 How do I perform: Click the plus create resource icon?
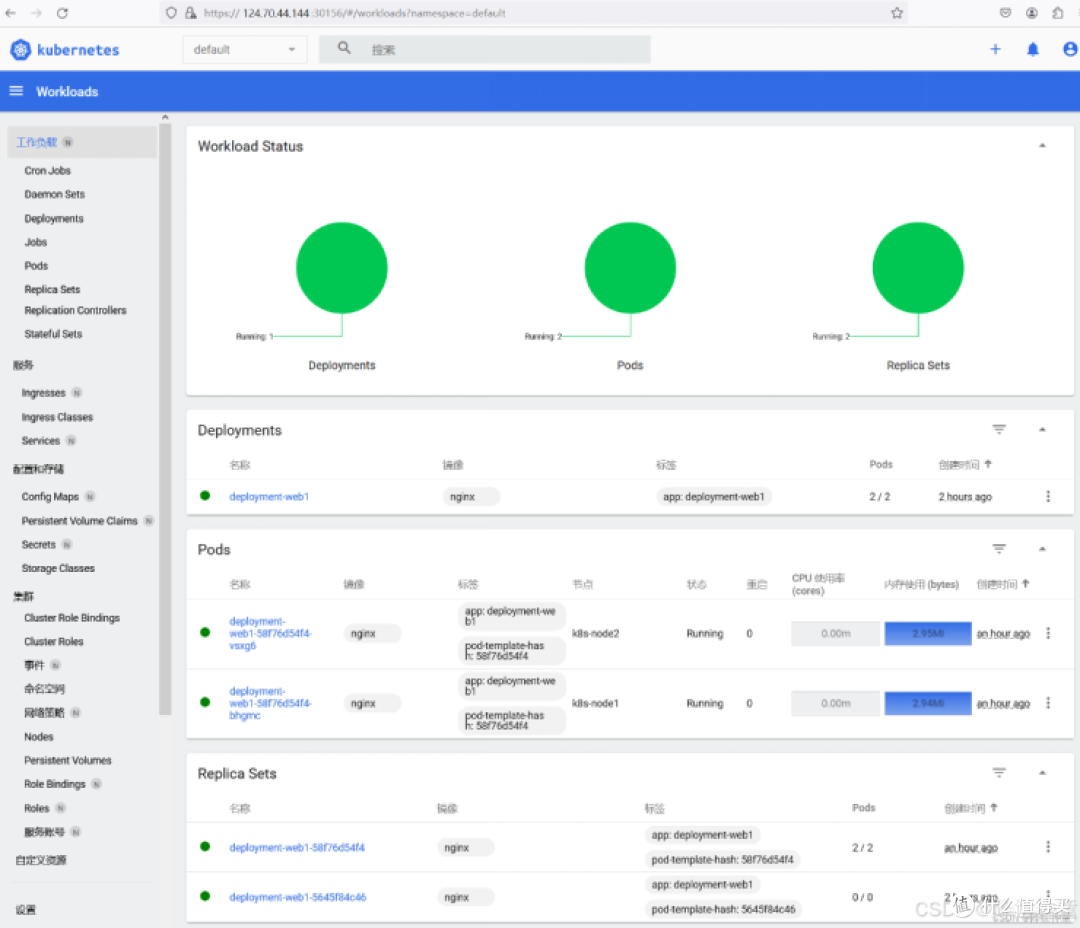(995, 49)
